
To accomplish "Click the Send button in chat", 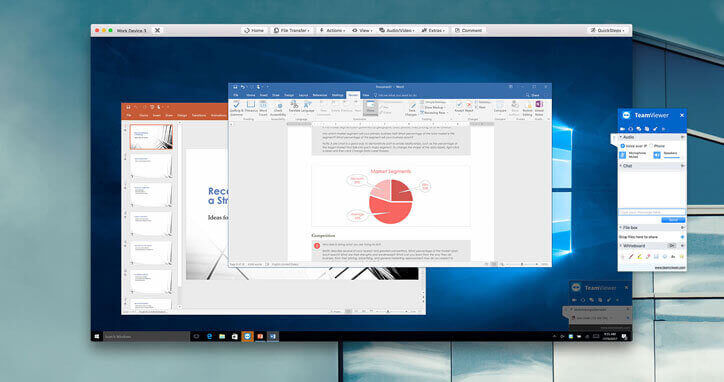I will pos(673,220).
